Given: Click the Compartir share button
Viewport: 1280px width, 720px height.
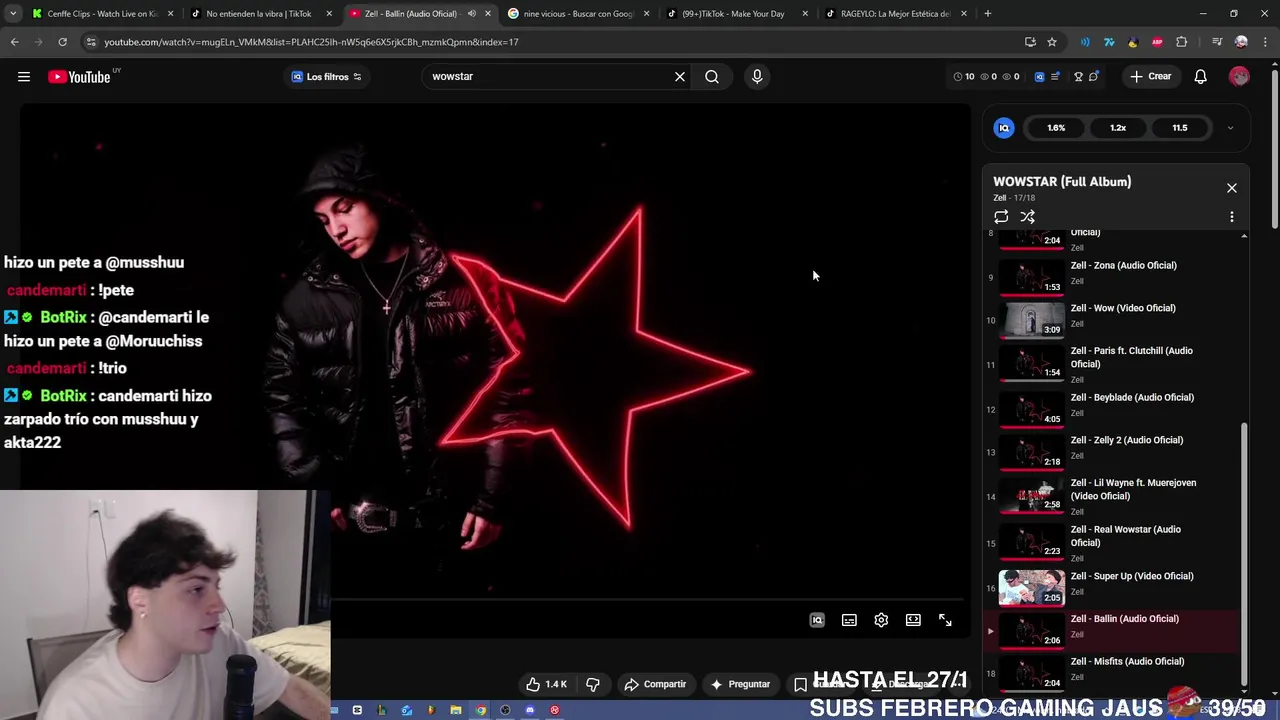Looking at the screenshot, I should coord(655,684).
